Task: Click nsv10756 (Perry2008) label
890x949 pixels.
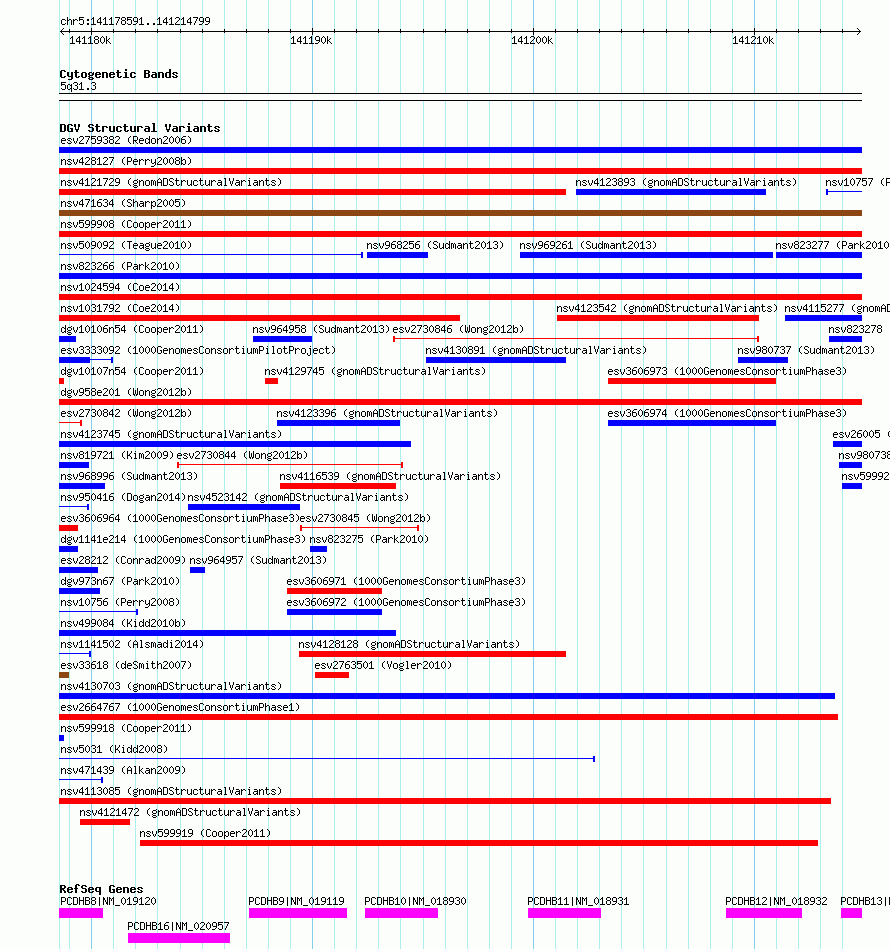Action: click(120, 602)
